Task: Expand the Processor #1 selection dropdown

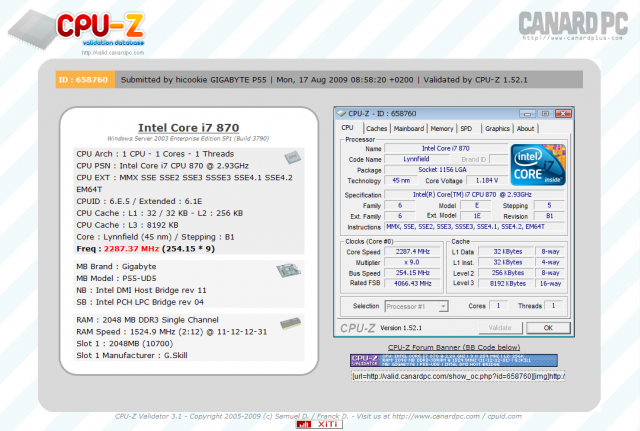Action: point(443,306)
